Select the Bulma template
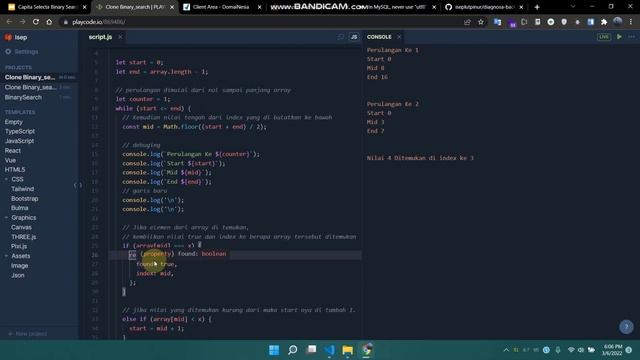The image size is (640, 360). coord(20,208)
